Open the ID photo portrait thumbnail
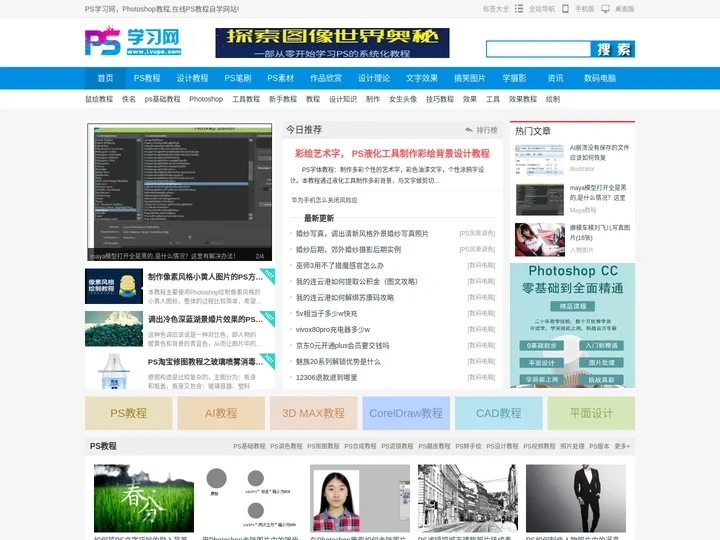 (x=360, y=498)
